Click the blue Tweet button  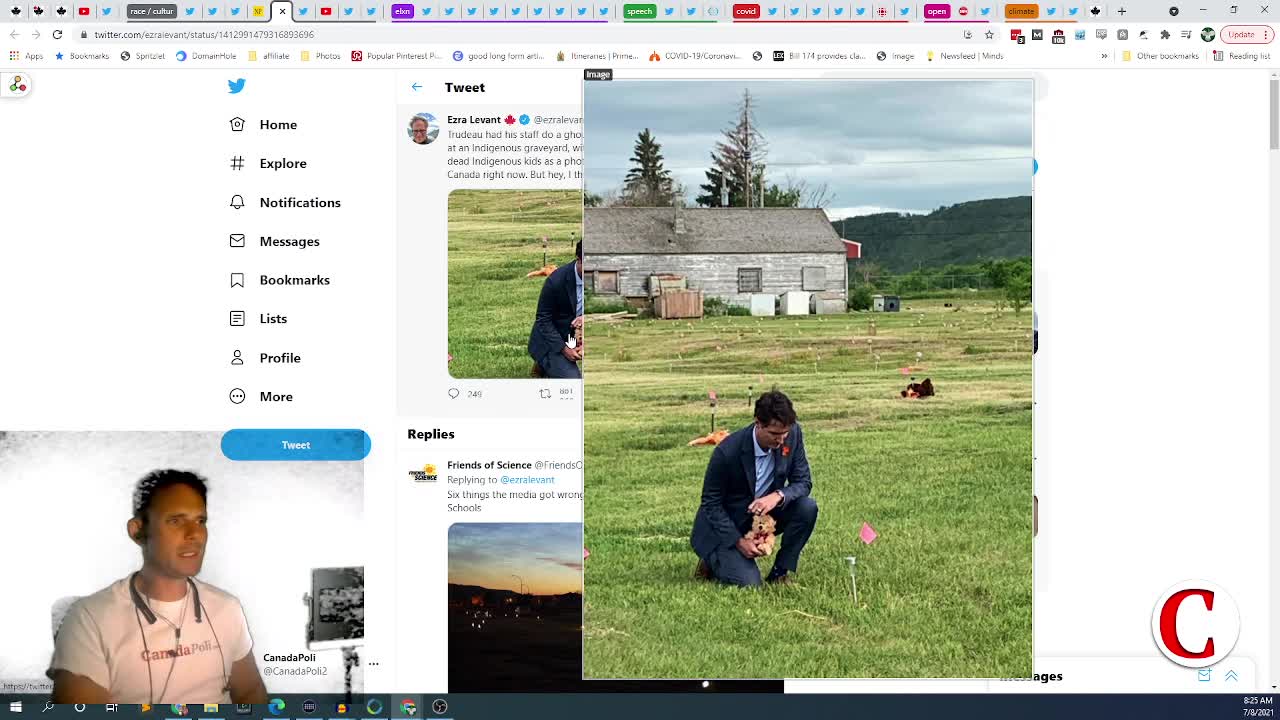tap(295, 445)
